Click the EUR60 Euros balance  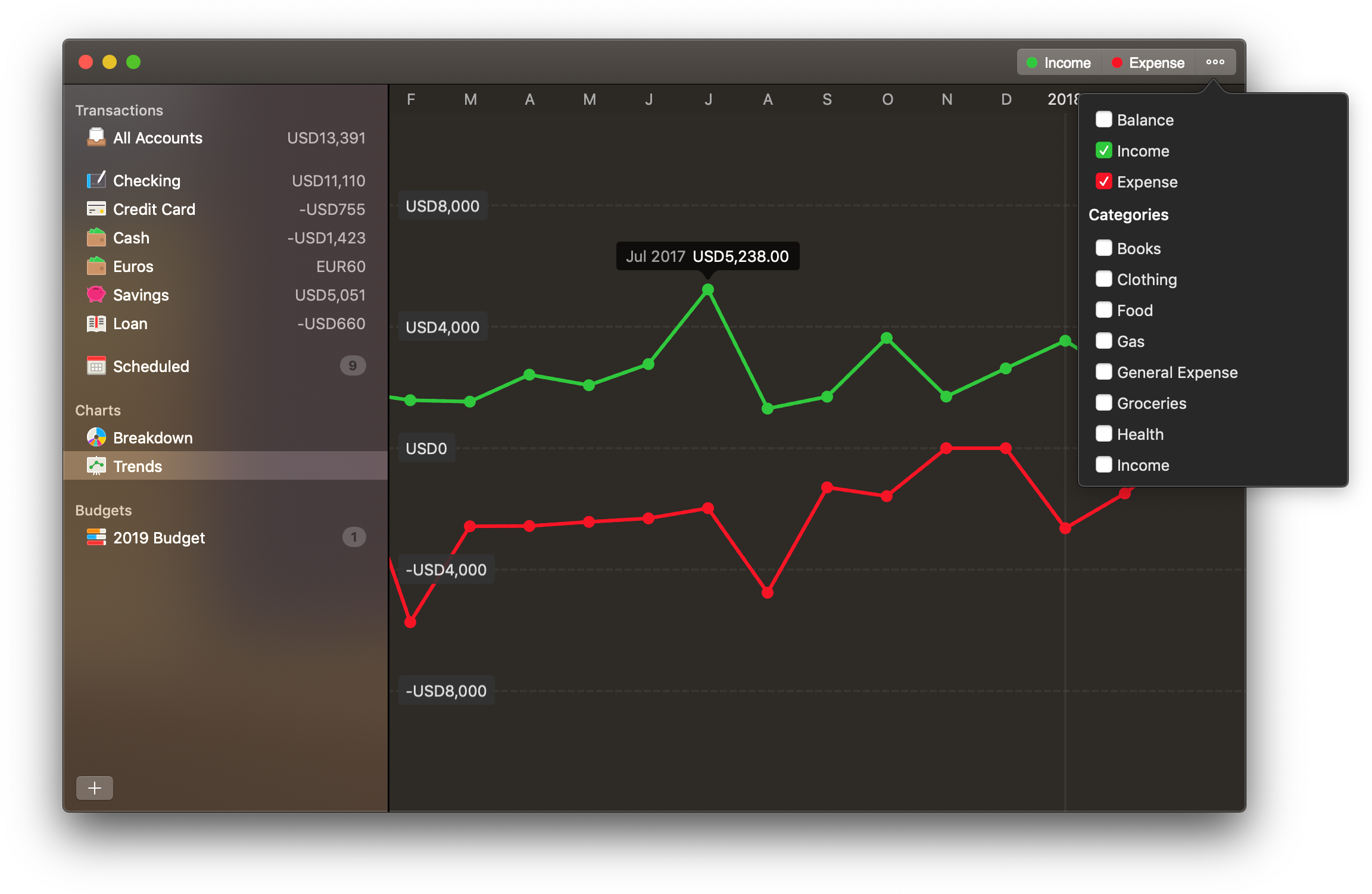click(341, 266)
